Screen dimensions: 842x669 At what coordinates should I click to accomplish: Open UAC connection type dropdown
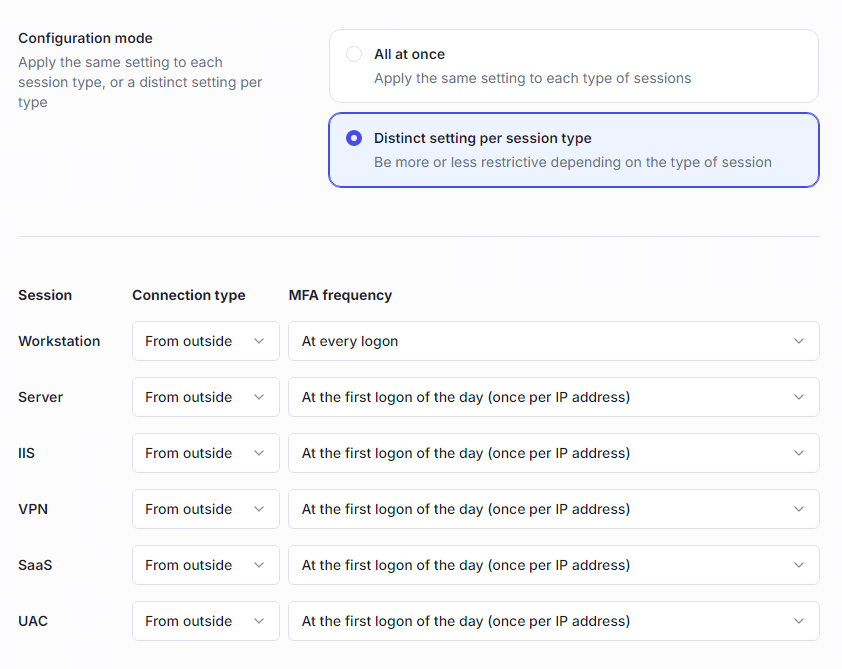205,621
